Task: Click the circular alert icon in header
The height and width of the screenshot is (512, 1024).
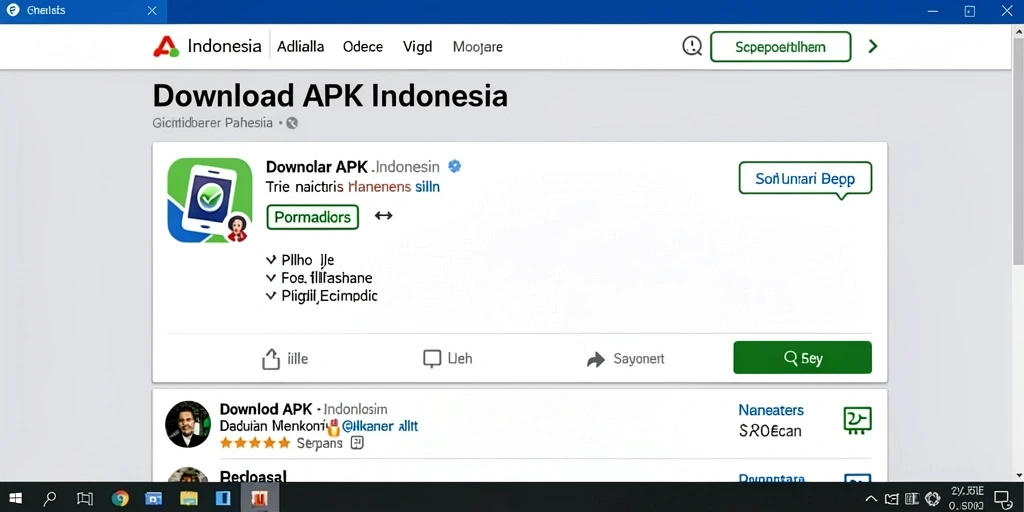Action: (692, 46)
